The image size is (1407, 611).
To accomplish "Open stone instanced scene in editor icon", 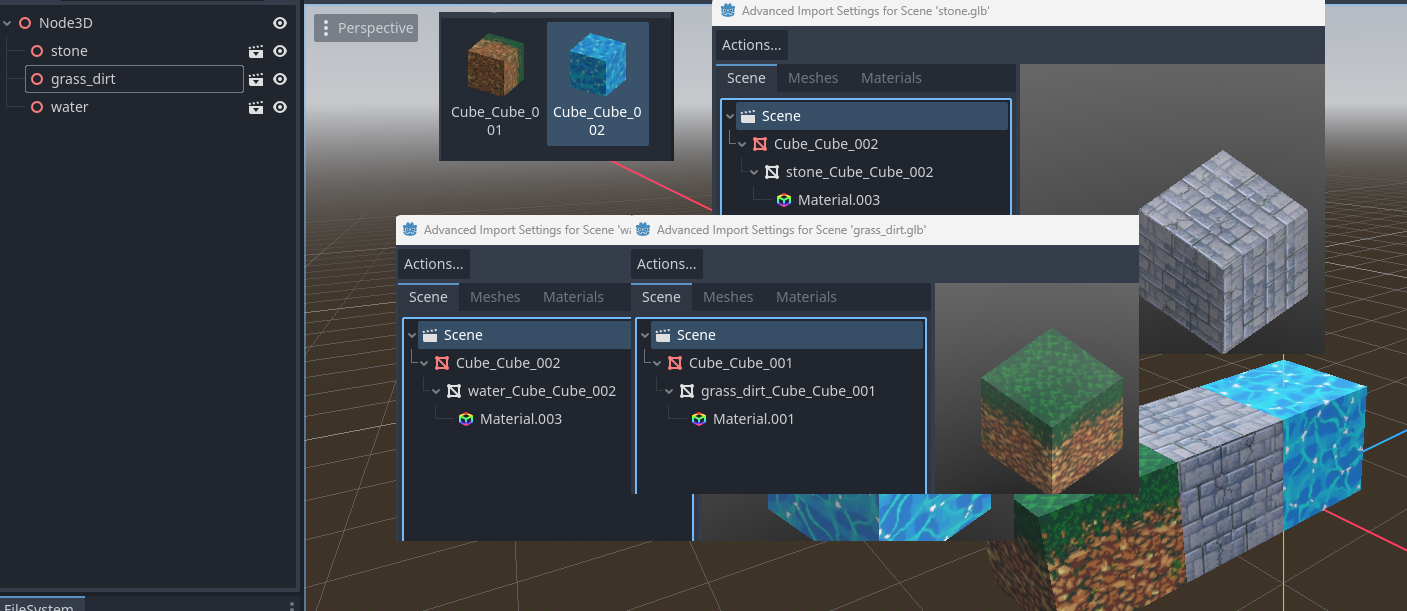I will tap(256, 51).
